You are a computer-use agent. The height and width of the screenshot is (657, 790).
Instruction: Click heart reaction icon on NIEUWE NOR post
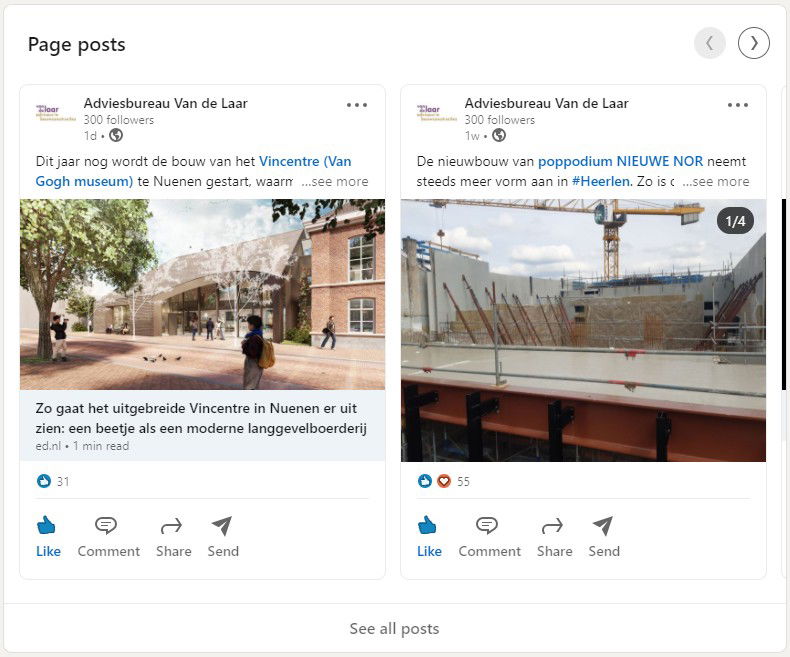pos(443,481)
